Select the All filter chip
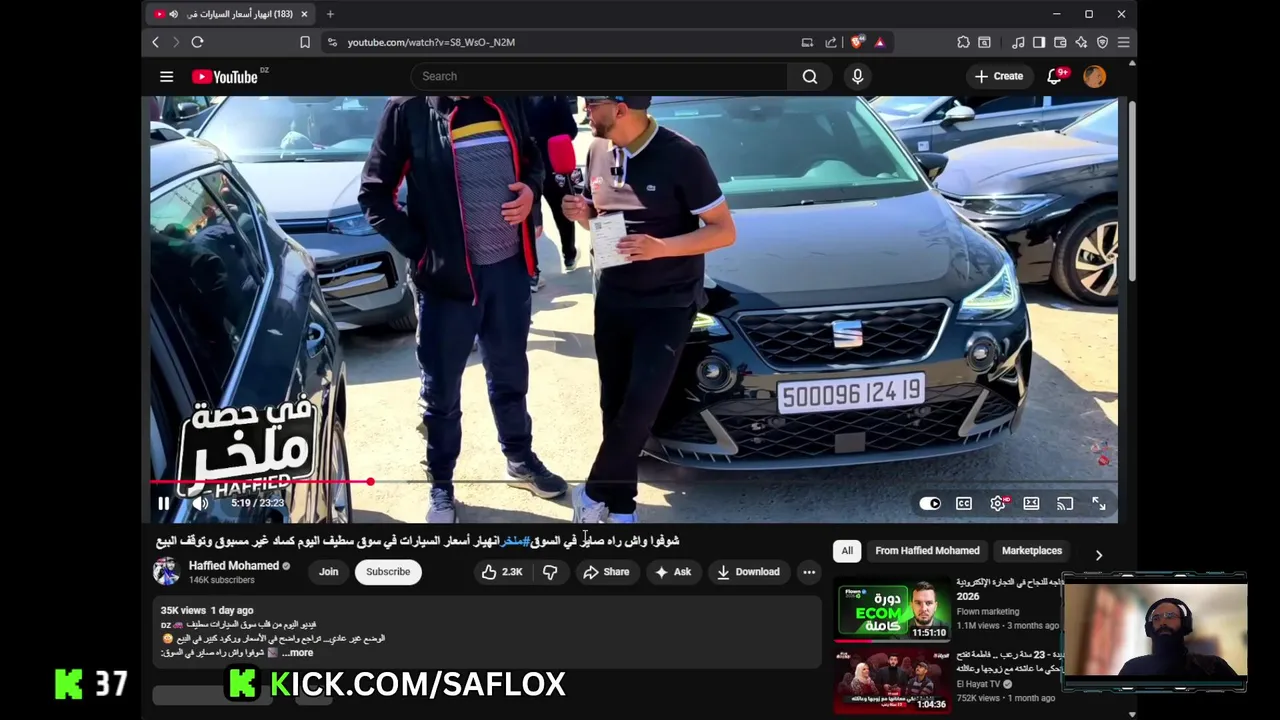1280x720 pixels. point(847,551)
